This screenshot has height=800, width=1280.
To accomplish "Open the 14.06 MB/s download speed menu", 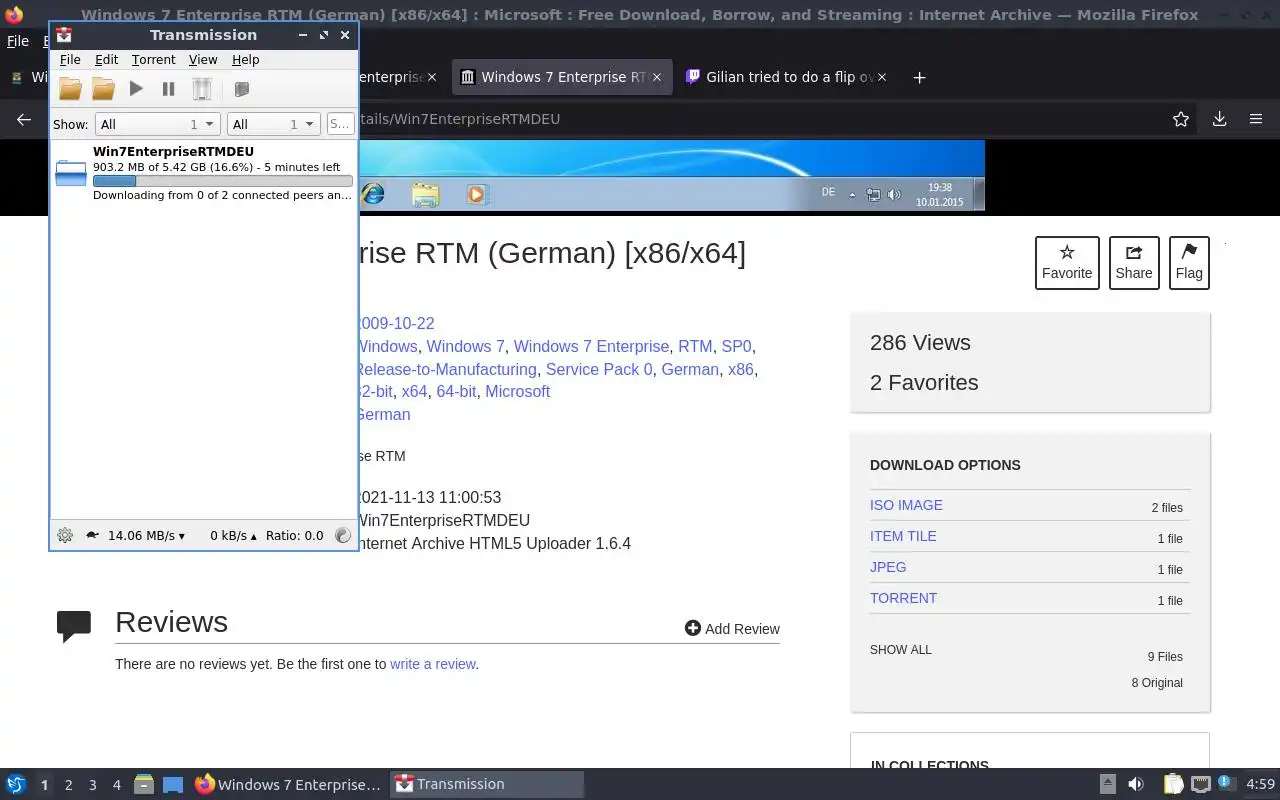I will coord(146,535).
